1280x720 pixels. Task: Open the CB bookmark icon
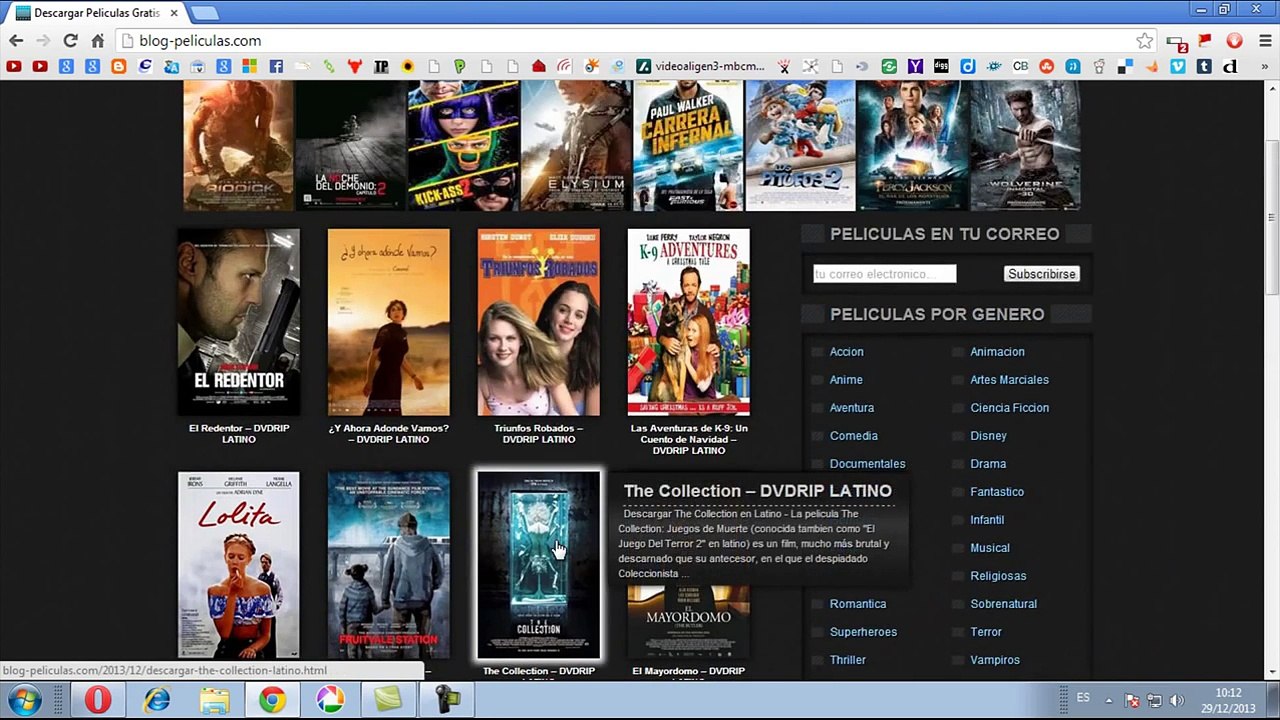click(x=1020, y=66)
